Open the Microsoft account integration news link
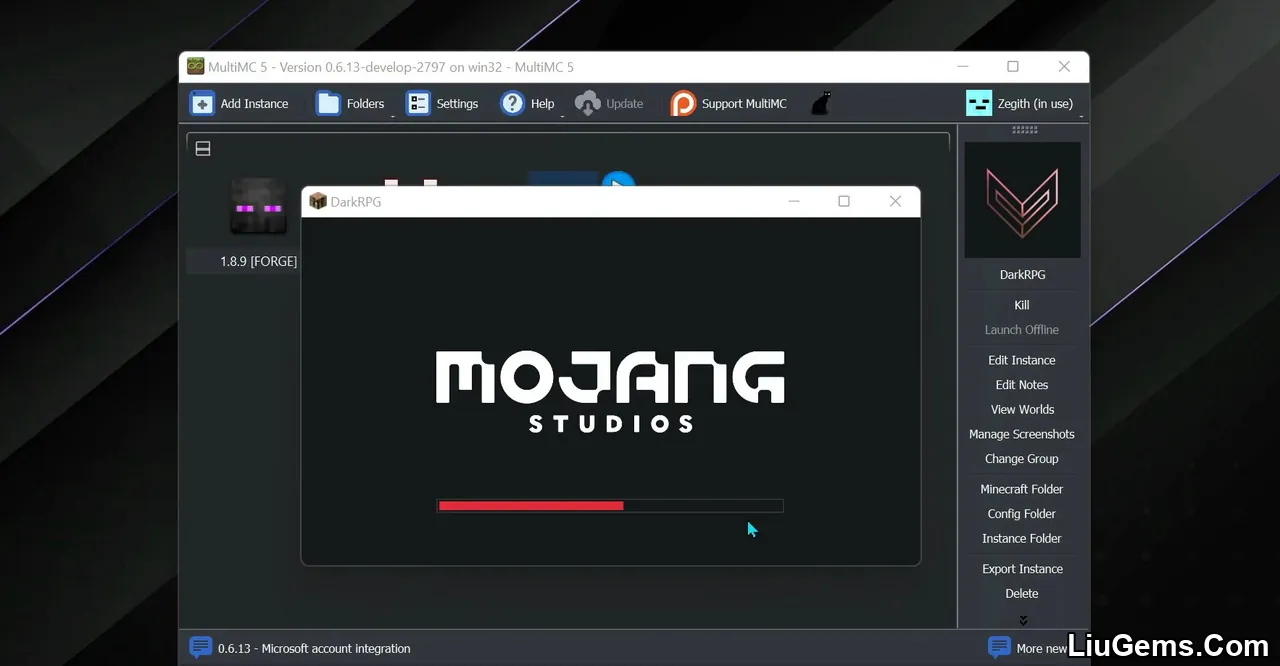 pyautogui.click(x=314, y=649)
